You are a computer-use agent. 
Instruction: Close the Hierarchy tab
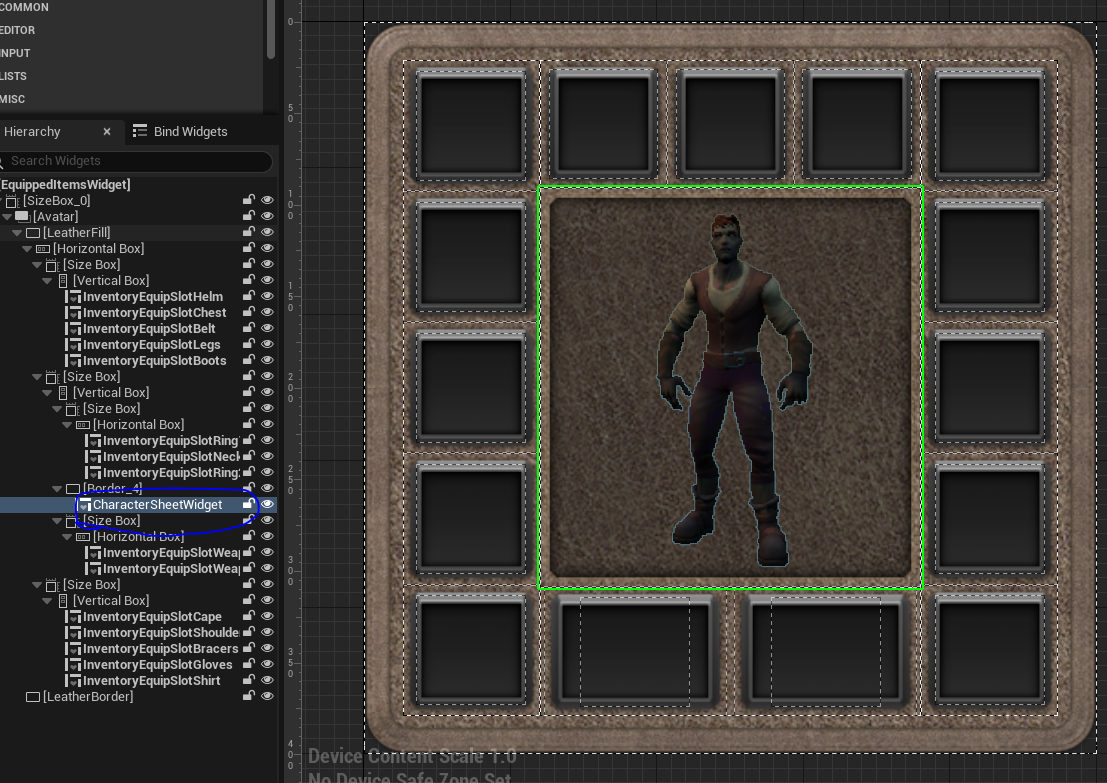point(107,131)
